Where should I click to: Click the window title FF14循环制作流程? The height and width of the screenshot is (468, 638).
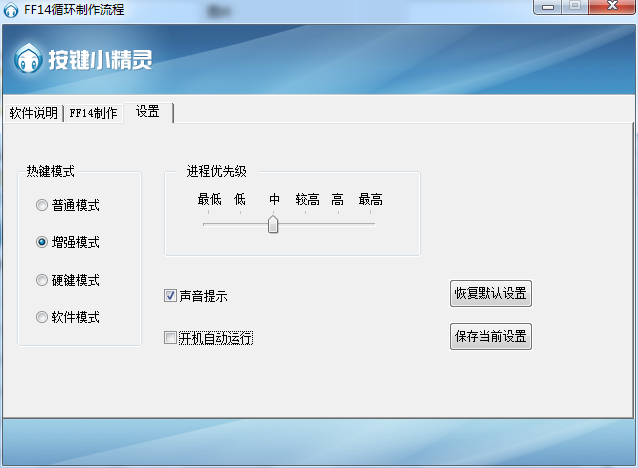(74, 9)
